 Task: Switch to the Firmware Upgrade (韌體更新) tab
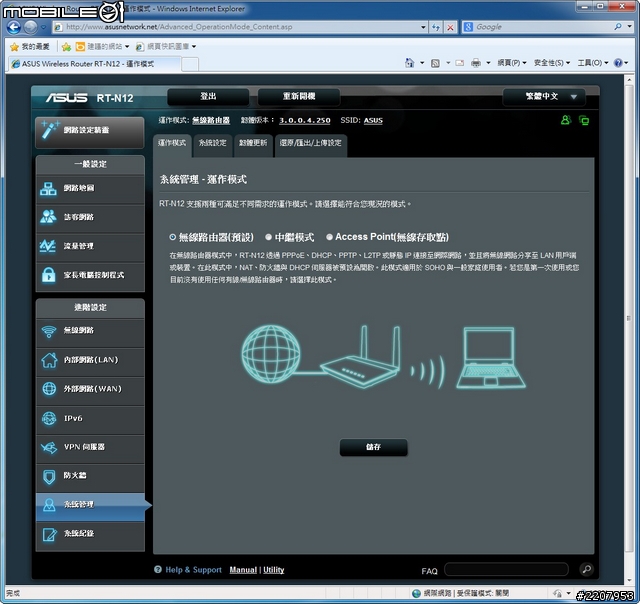coord(253,144)
